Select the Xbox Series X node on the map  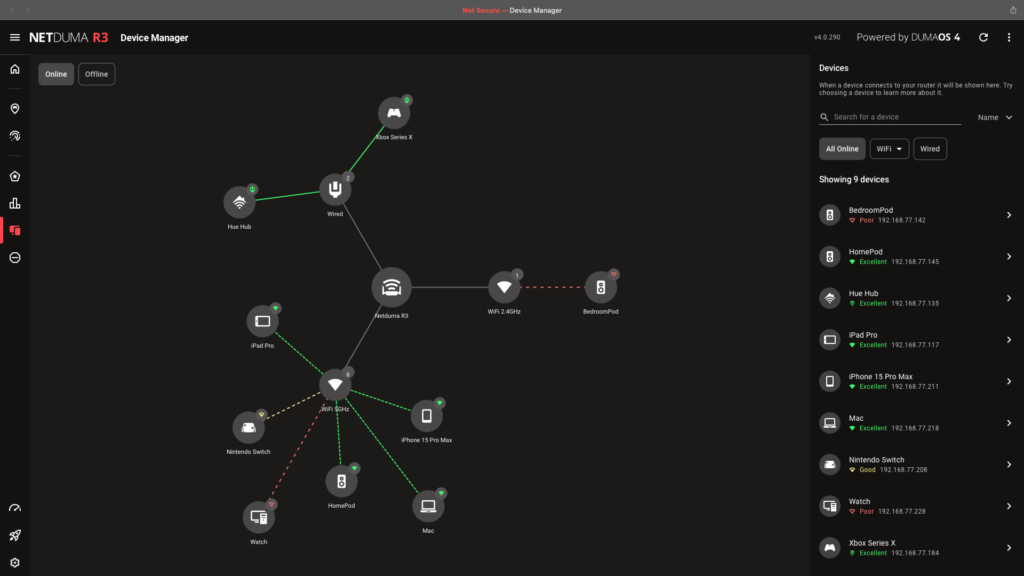point(394,113)
